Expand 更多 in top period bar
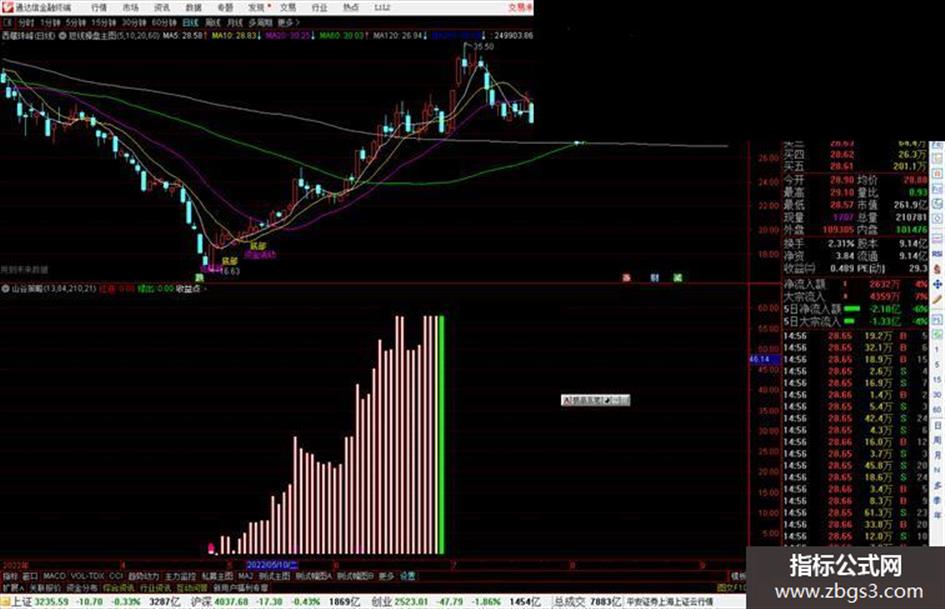This screenshot has width=945, height=609. point(289,22)
